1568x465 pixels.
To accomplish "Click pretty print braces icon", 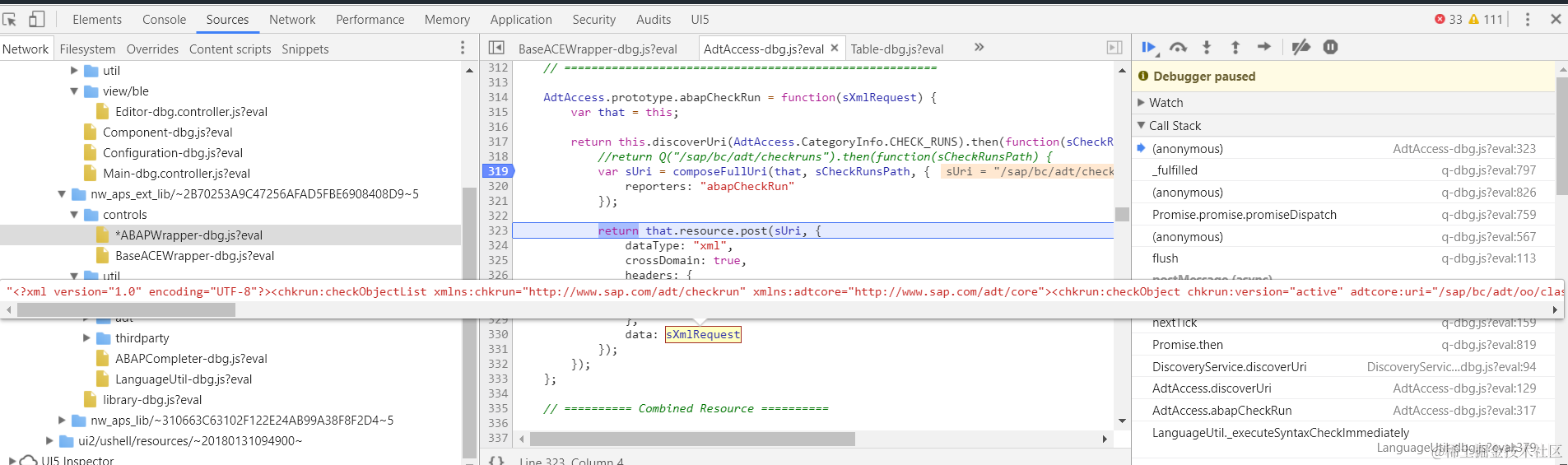I will [496, 461].
